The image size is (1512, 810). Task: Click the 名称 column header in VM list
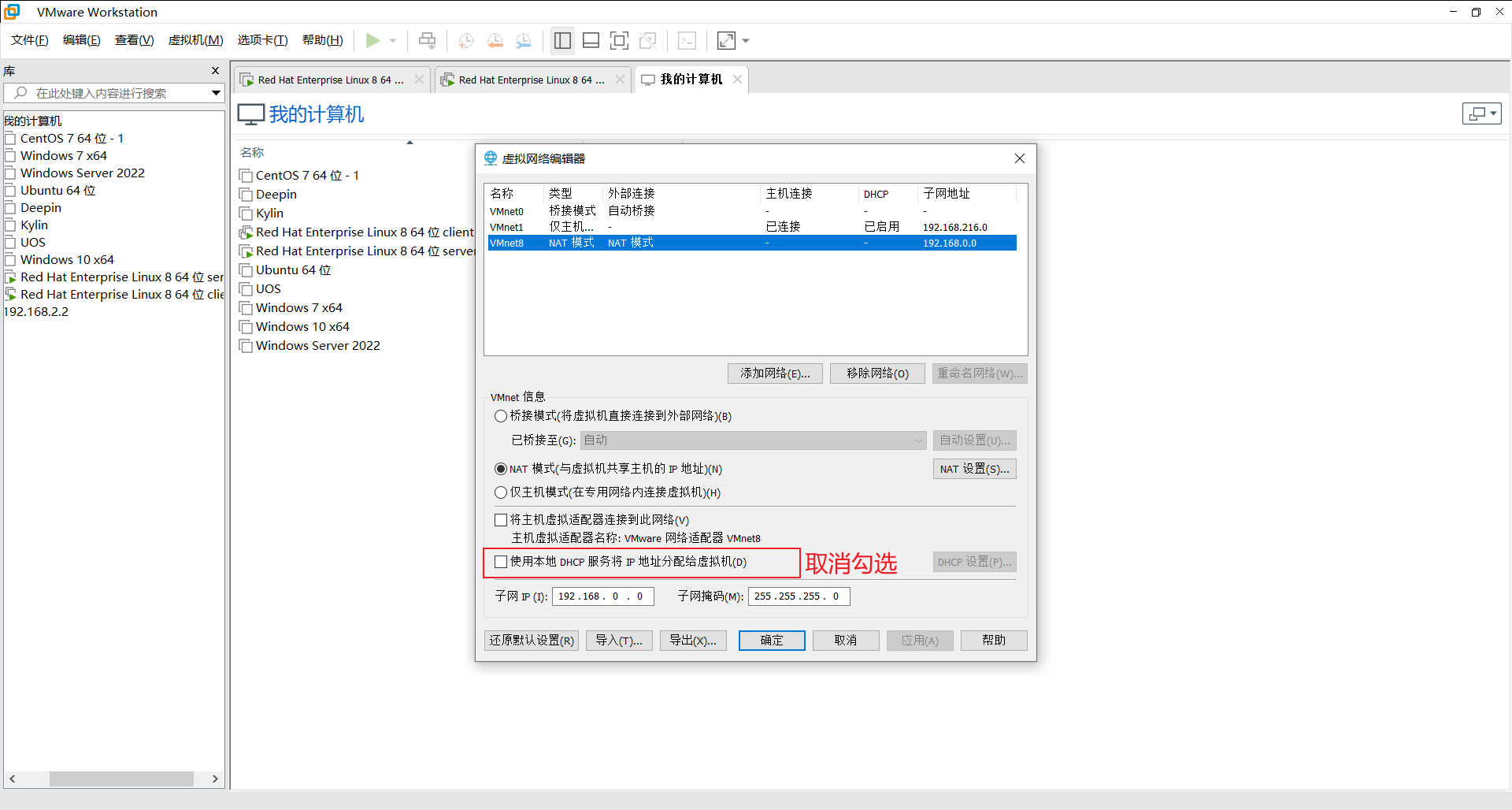pyautogui.click(x=252, y=152)
